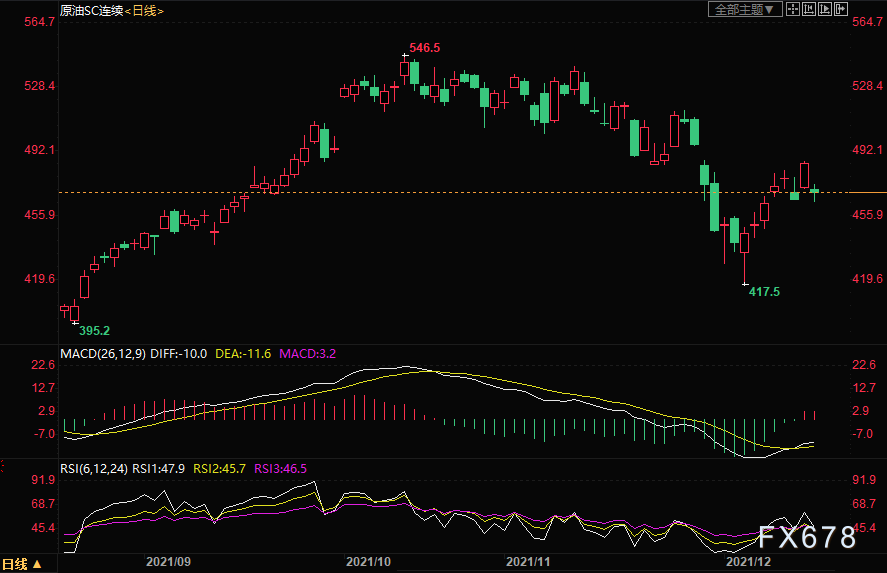887x573 pixels.
Task: Click the RSI1:47.9 value
Action: point(158,469)
